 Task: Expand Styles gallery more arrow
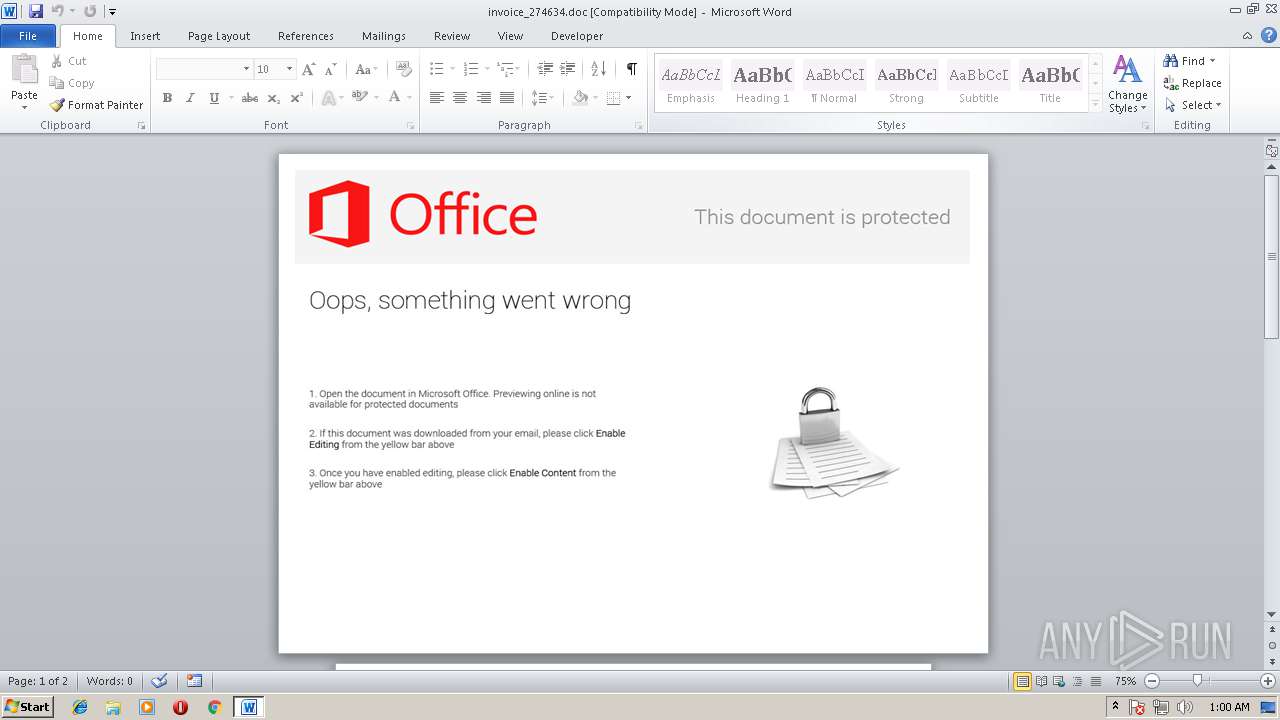point(1095,104)
